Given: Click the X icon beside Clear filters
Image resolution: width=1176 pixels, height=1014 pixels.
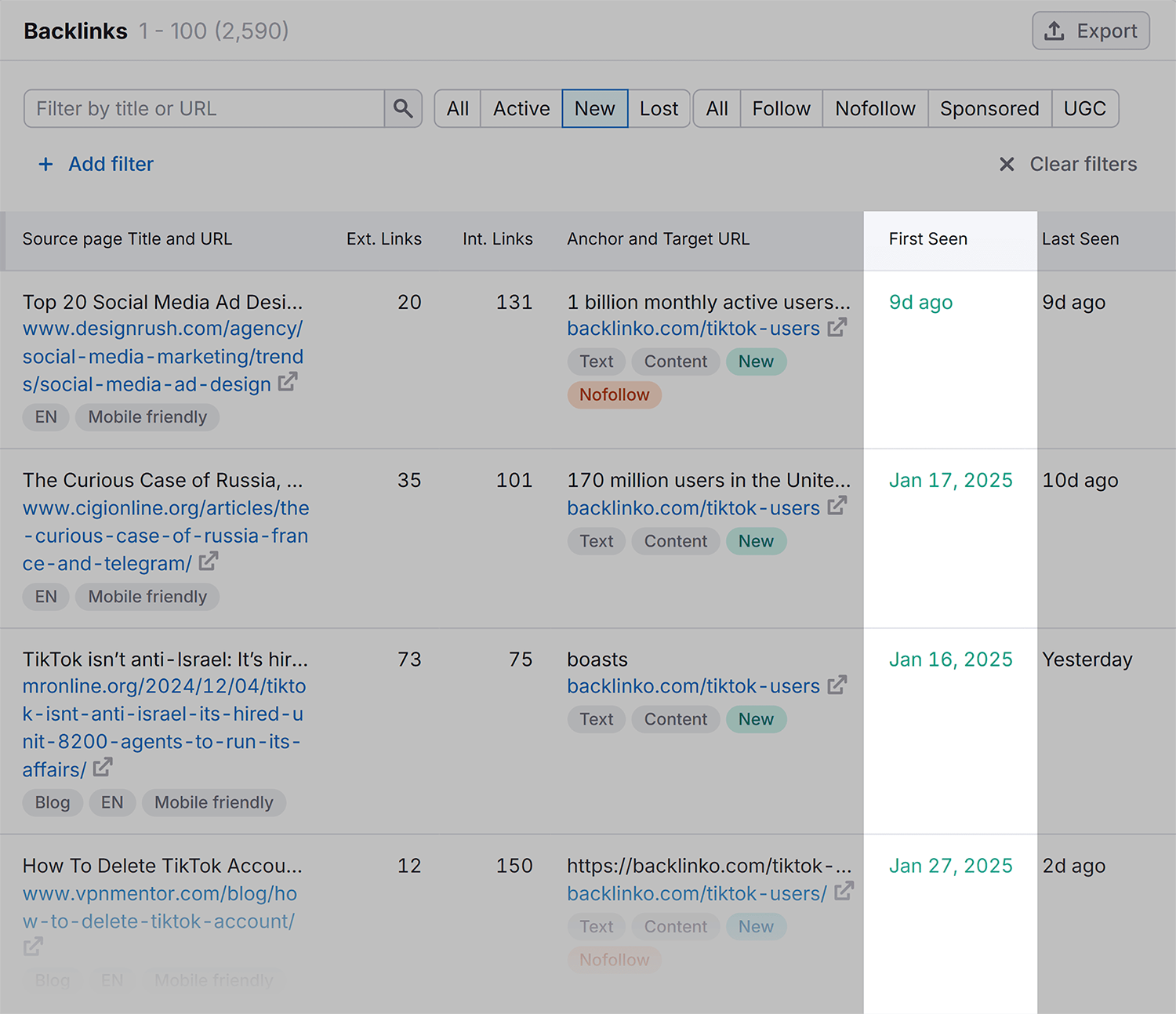Looking at the screenshot, I should pyautogui.click(x=1007, y=164).
